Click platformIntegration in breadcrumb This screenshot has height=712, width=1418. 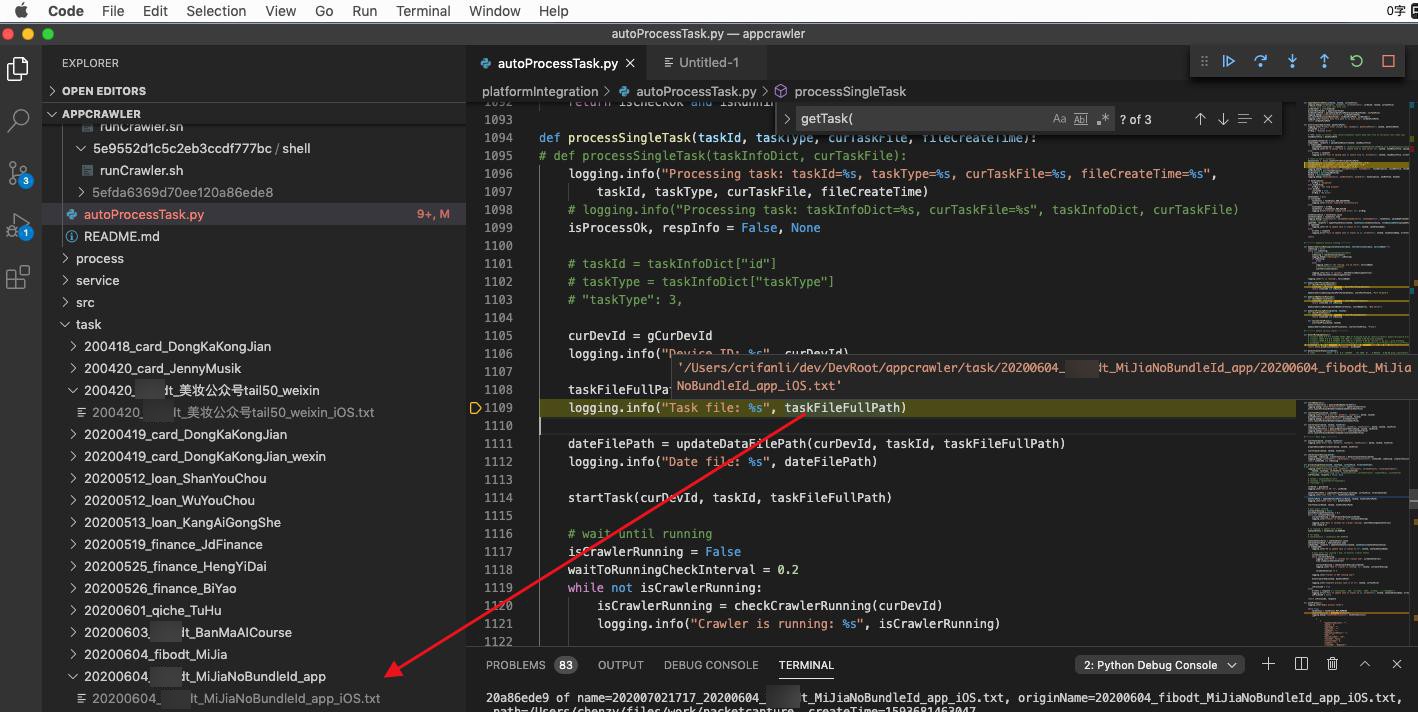(x=540, y=91)
